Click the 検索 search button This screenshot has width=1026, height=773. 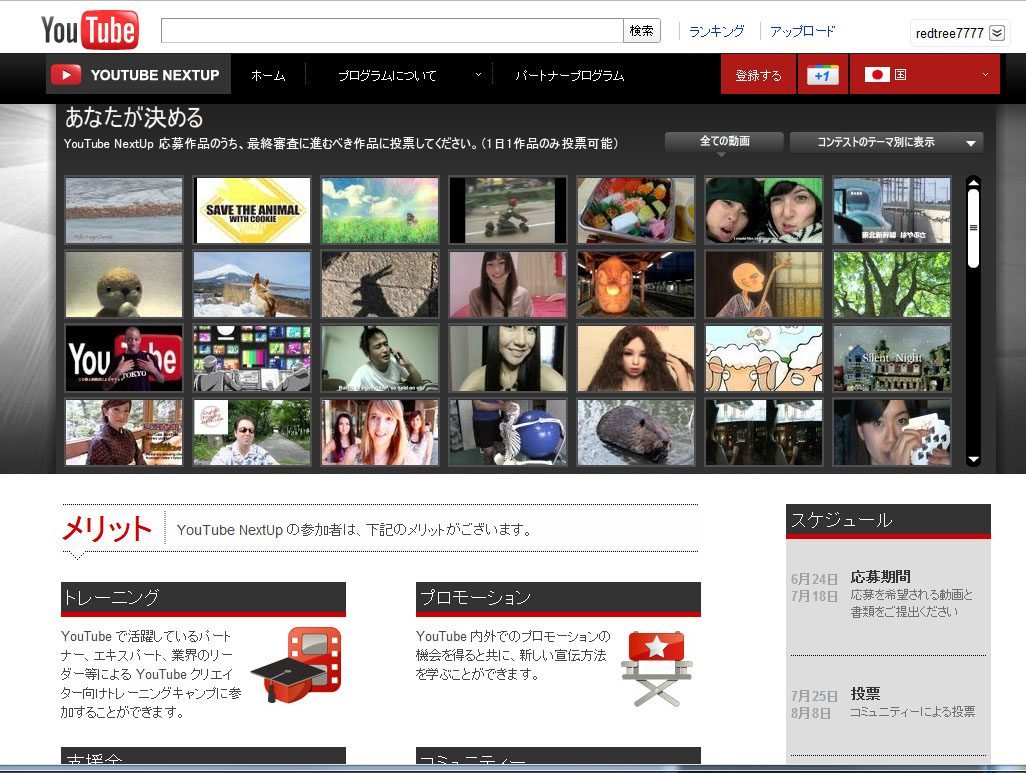[x=641, y=31]
